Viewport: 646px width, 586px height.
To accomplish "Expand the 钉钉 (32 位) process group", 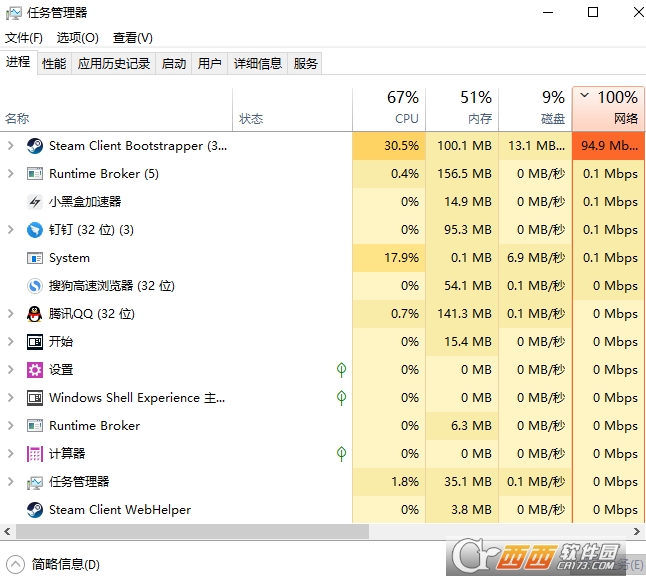I will point(11,230).
